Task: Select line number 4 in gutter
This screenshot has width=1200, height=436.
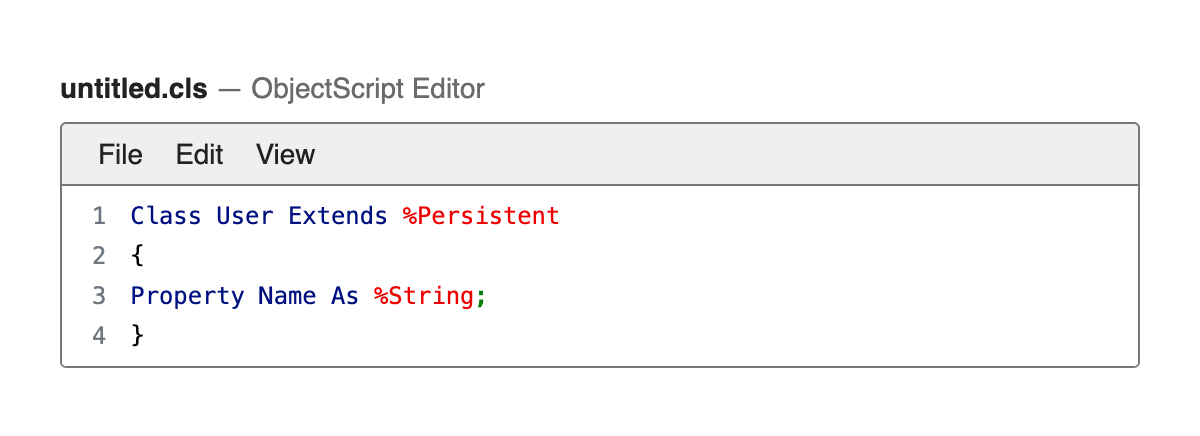Action: pos(98,336)
